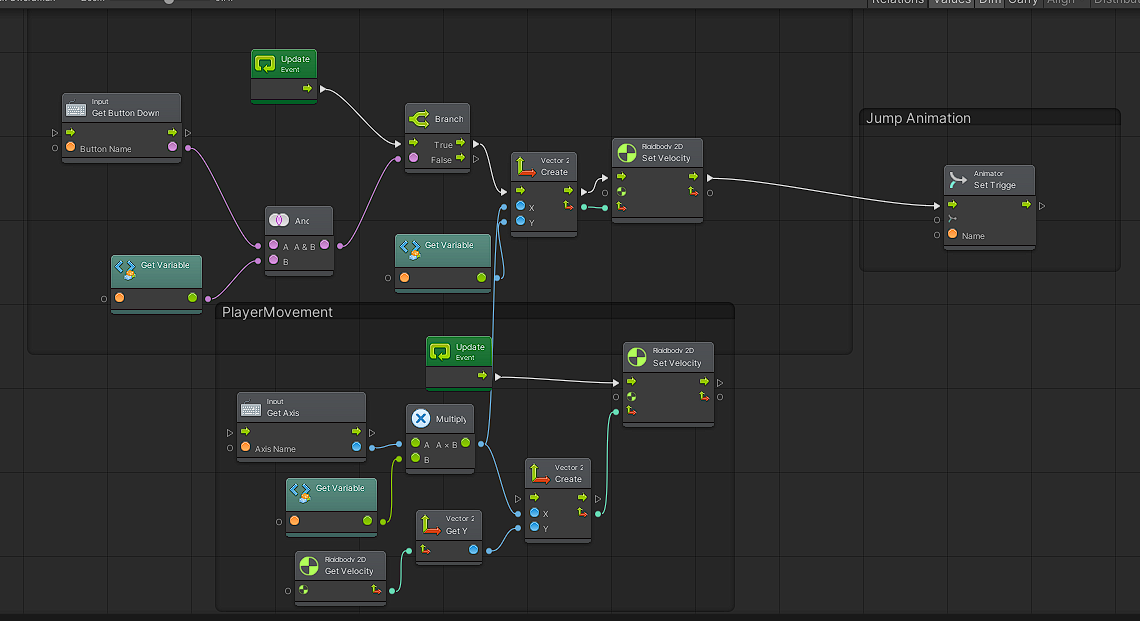This screenshot has height=621, width=1140.
Task: Click the B input port on And node
Action: click(x=273, y=260)
